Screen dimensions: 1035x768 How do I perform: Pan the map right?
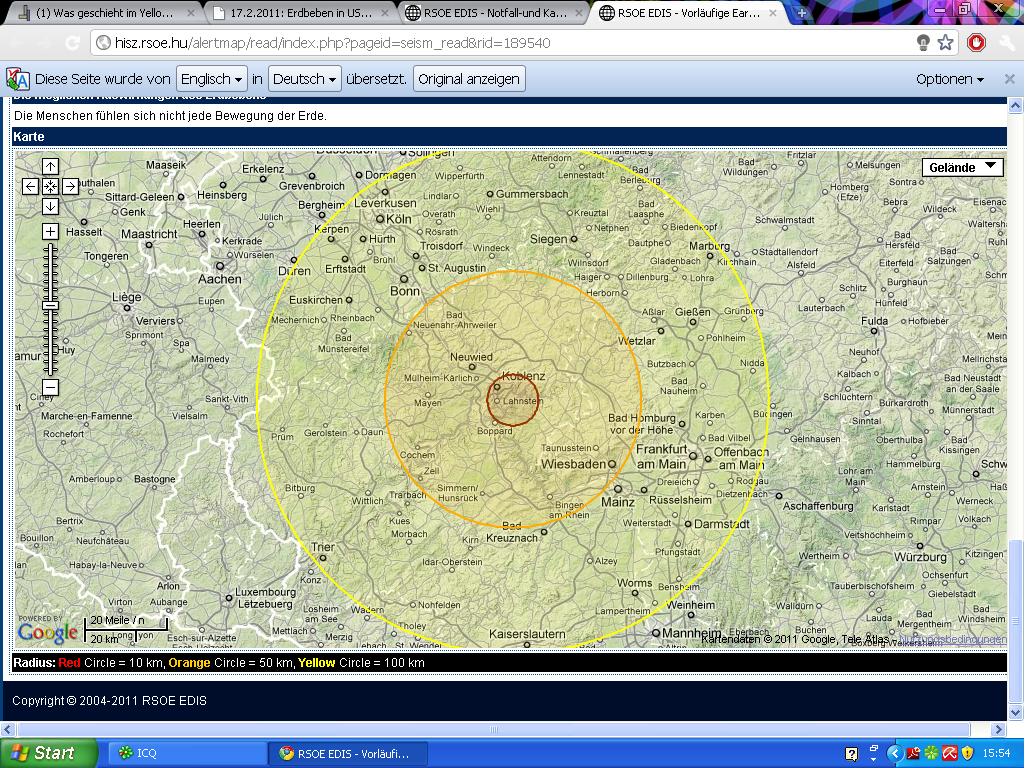pos(71,187)
